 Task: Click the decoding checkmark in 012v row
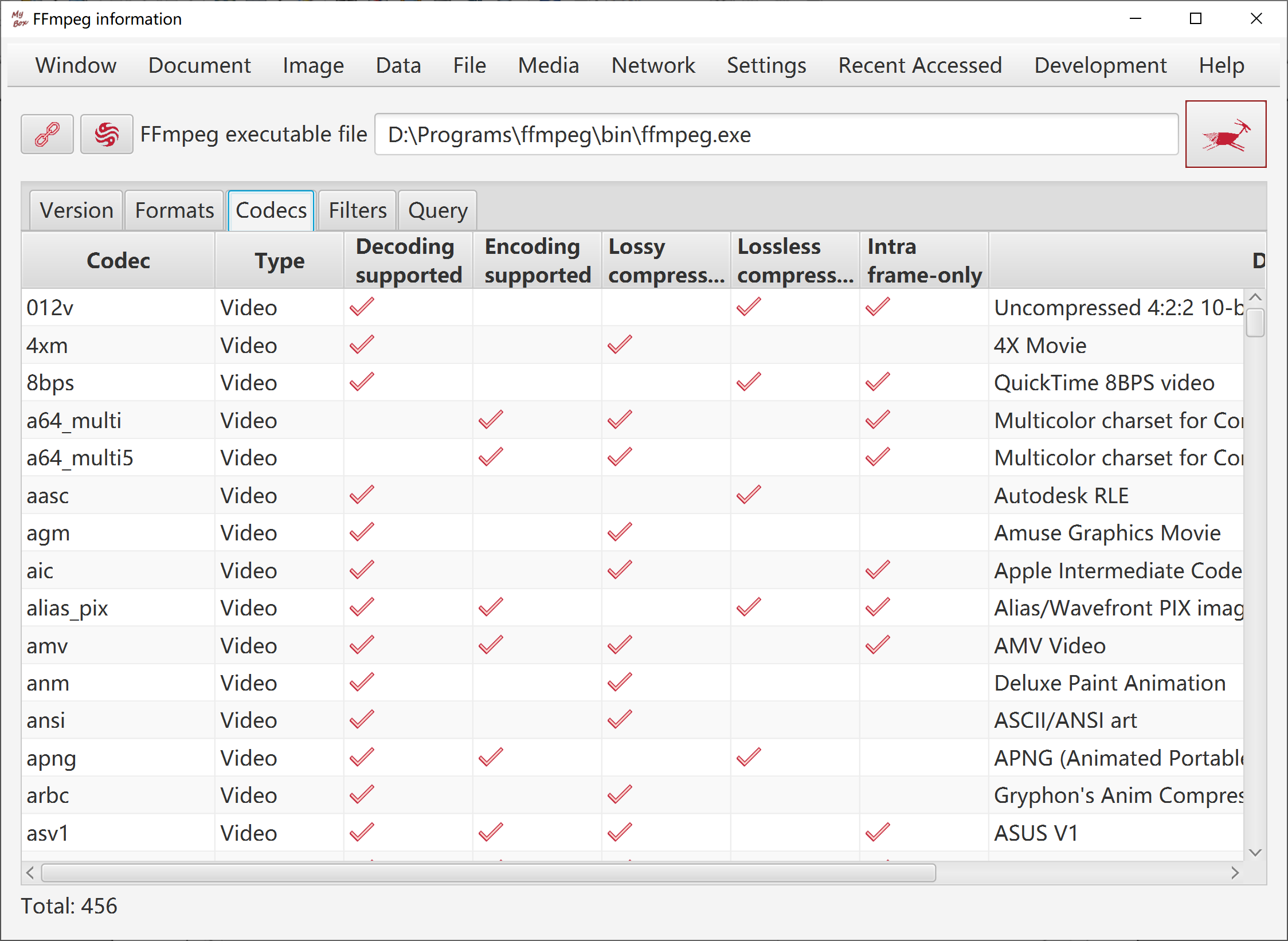tap(362, 307)
